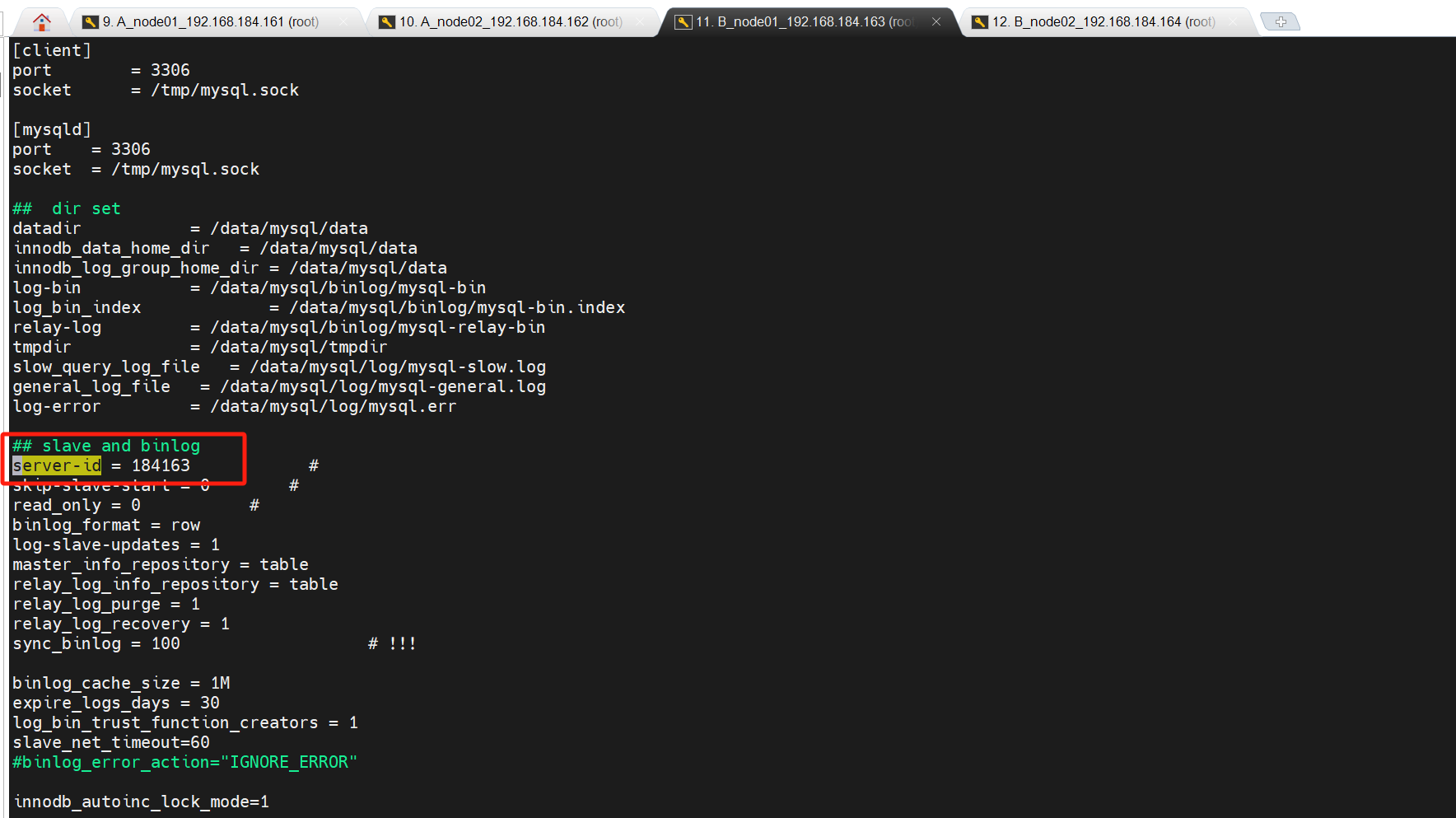Image resolution: width=1456 pixels, height=818 pixels.
Task: Click the '[client]' section header
Action: [52, 50]
